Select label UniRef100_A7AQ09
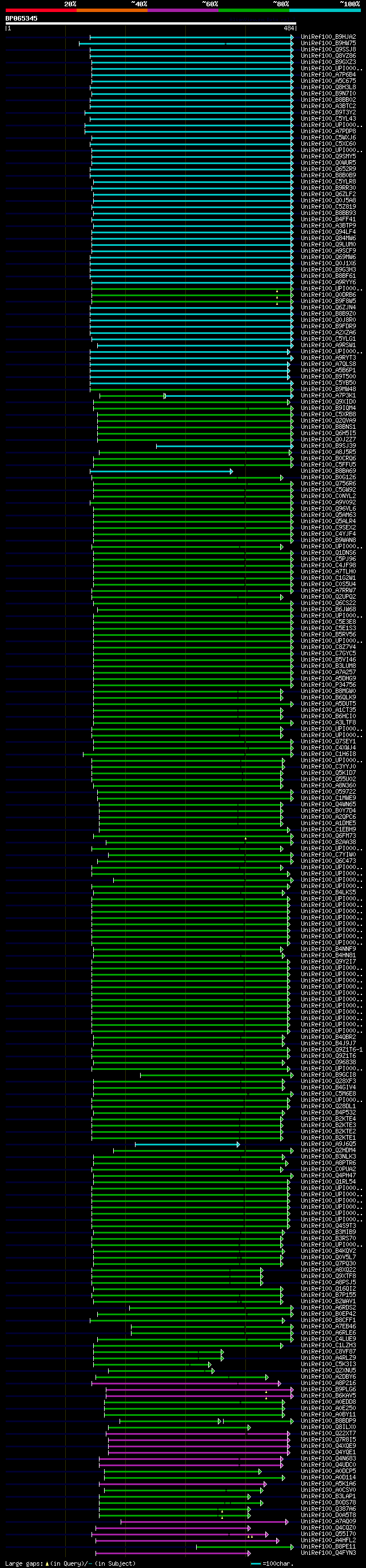366x1568 pixels. pos(328,1522)
